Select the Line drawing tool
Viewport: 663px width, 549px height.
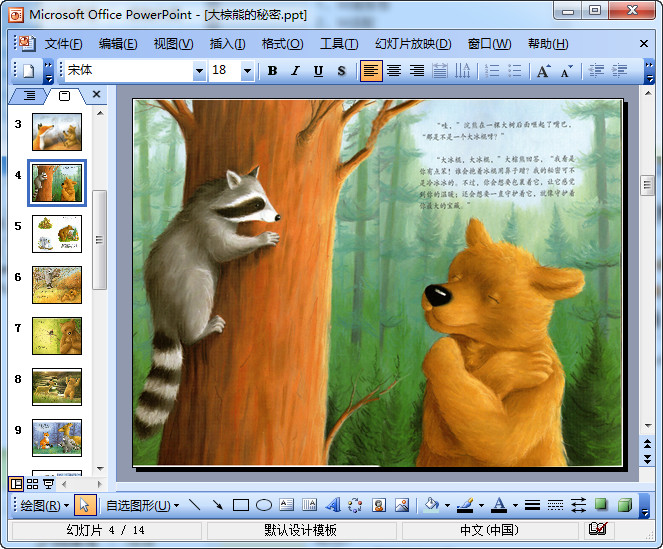pyautogui.click(x=195, y=505)
